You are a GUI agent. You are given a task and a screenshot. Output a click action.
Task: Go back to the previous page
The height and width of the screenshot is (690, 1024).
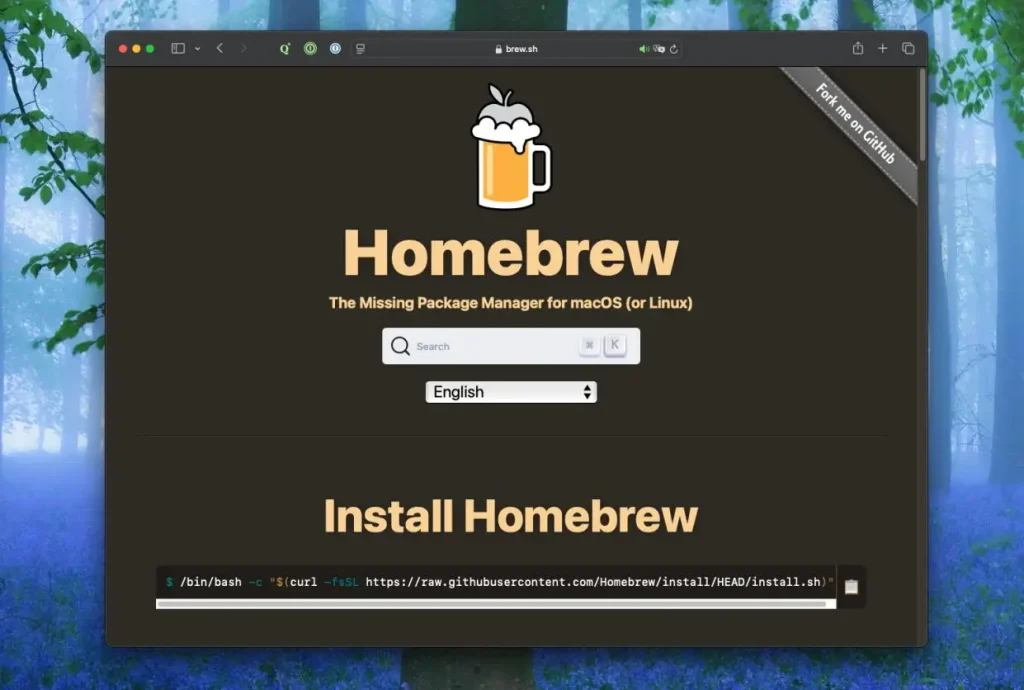(x=220, y=48)
